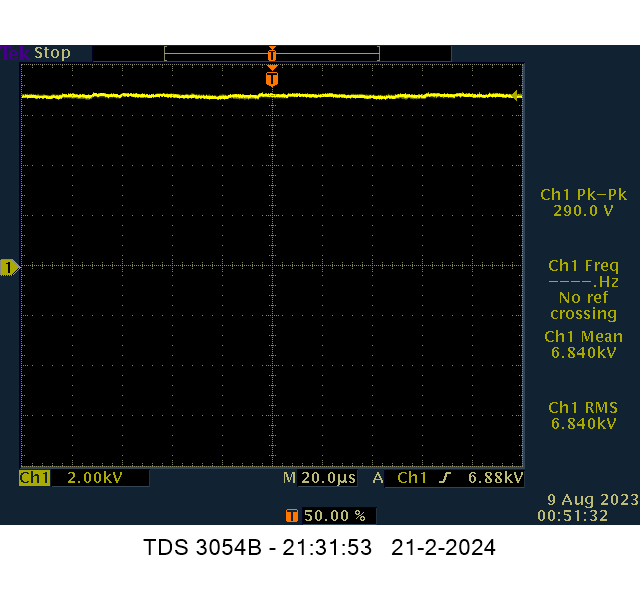Click the Tek logo in the top-left corner

15,53
